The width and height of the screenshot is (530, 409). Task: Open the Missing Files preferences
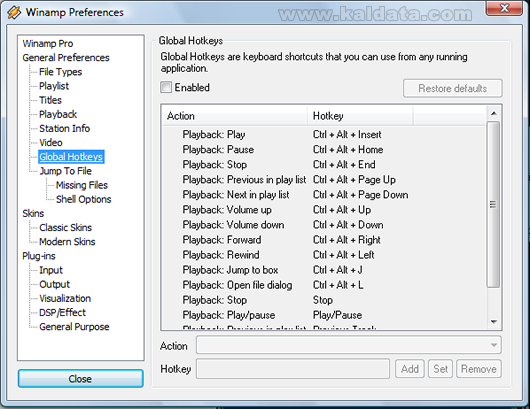click(82, 185)
